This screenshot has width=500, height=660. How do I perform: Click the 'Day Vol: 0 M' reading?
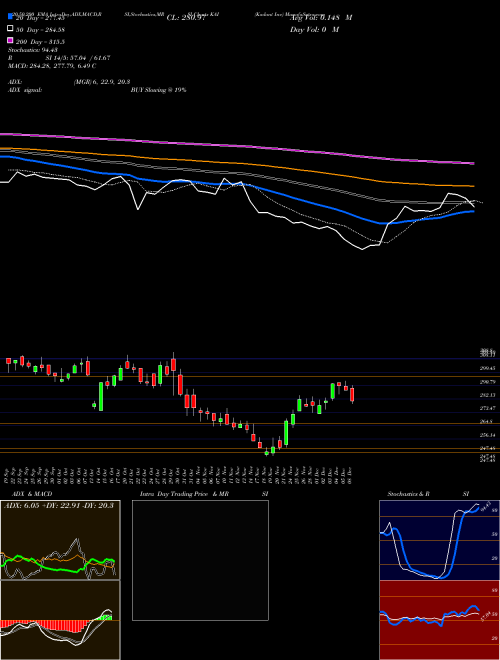(314, 29)
